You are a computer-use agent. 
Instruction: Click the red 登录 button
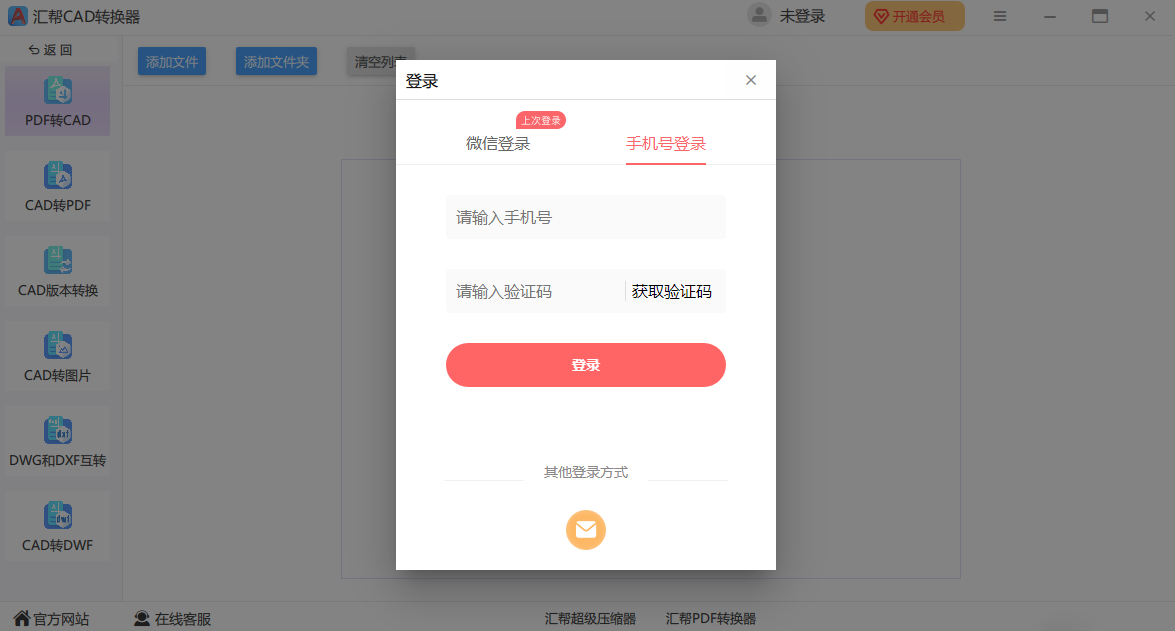(x=586, y=365)
